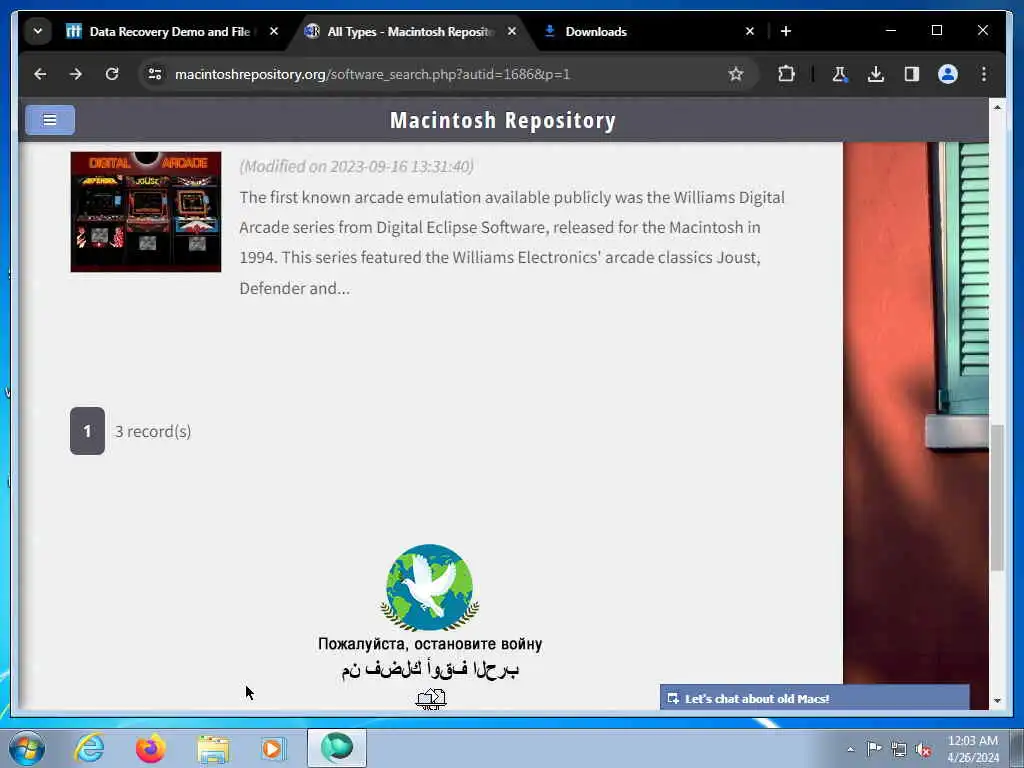Reload the current page
This screenshot has height=768, width=1024.
tap(112, 74)
